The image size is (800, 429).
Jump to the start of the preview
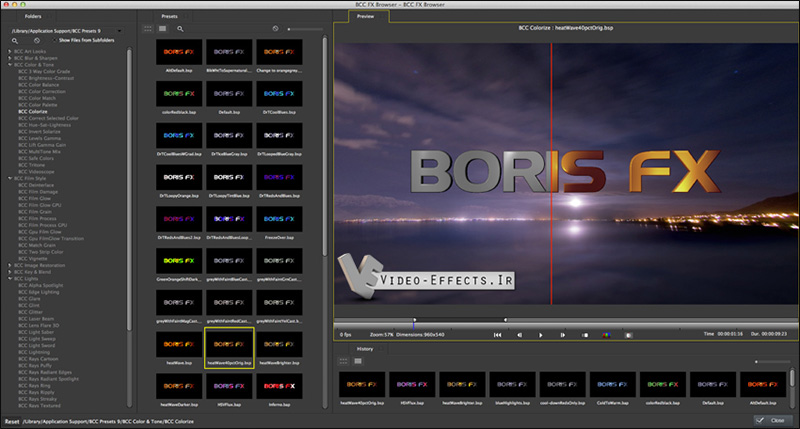click(497, 335)
